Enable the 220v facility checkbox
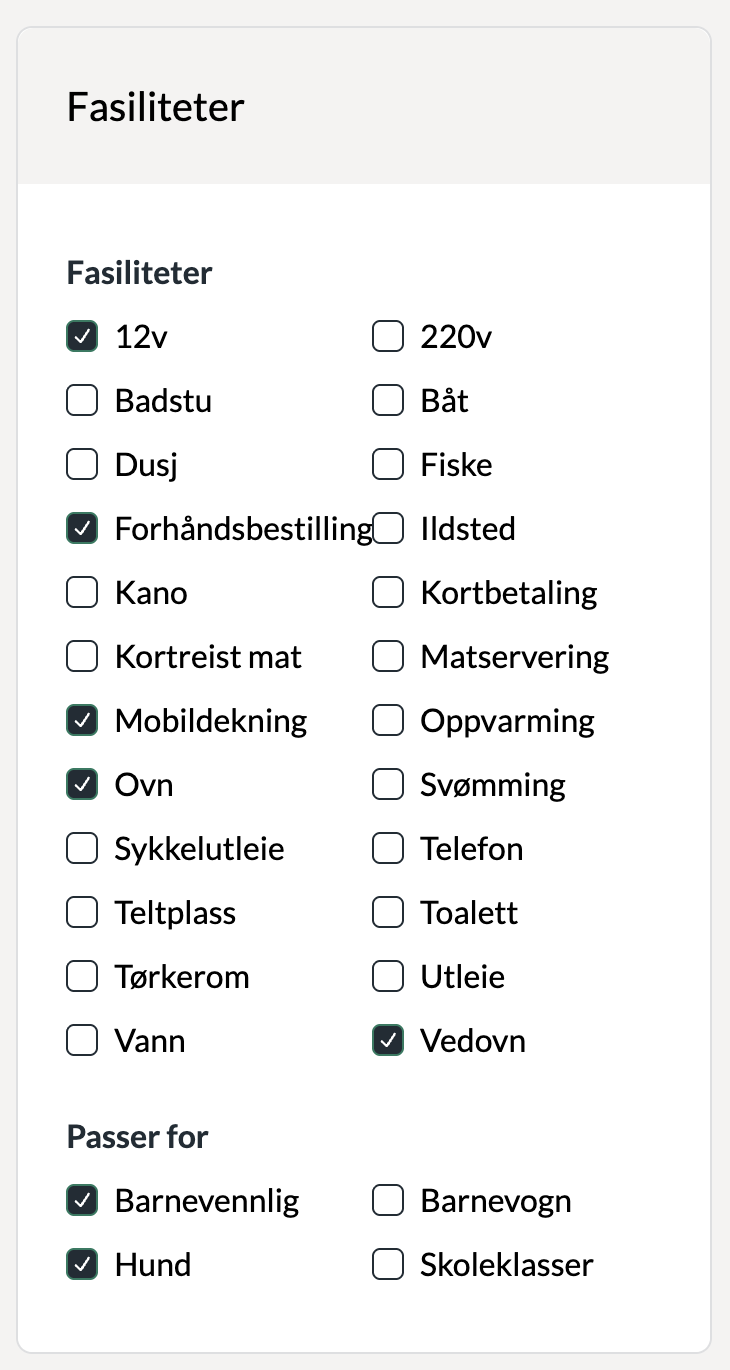The width and height of the screenshot is (730, 1370). tap(388, 337)
